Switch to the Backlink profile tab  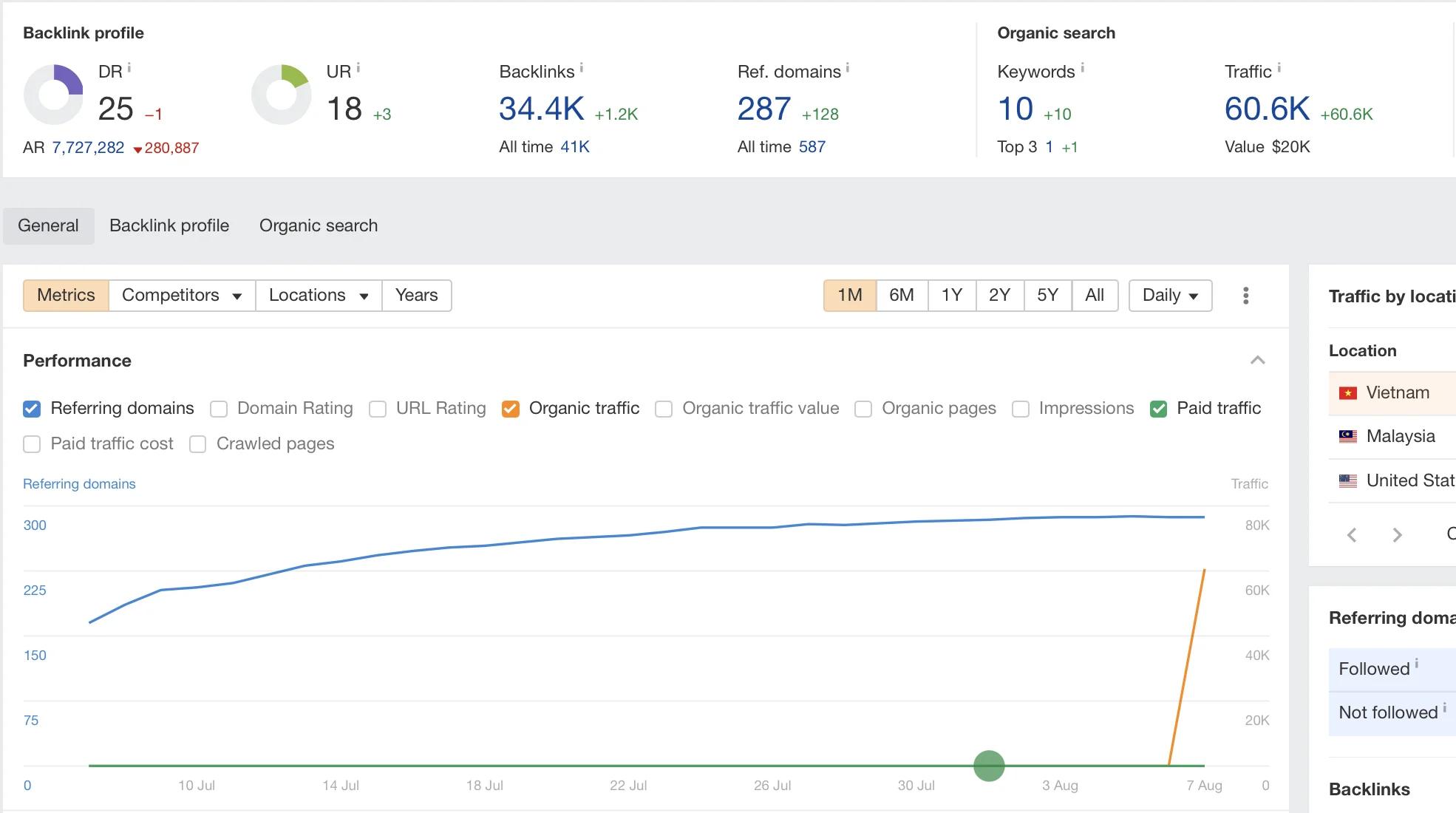pos(169,226)
